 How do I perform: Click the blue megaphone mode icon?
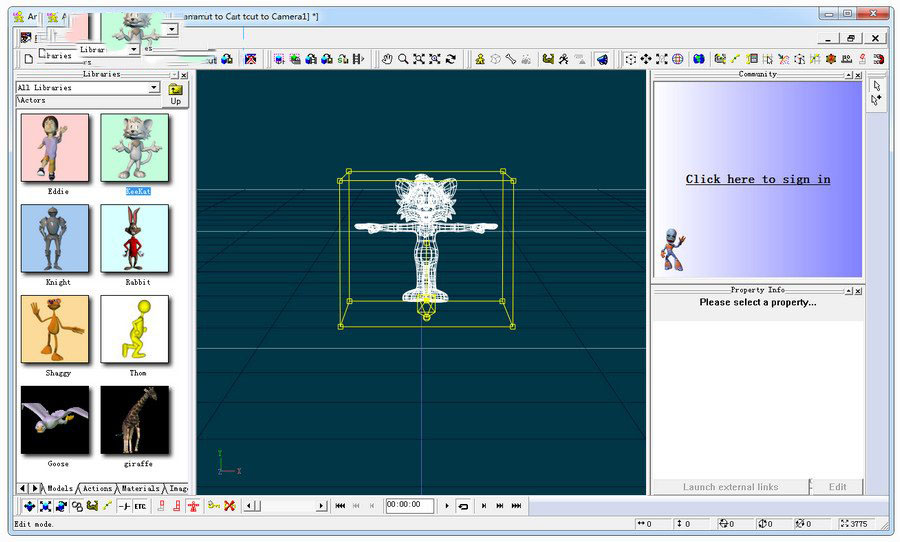click(x=602, y=59)
